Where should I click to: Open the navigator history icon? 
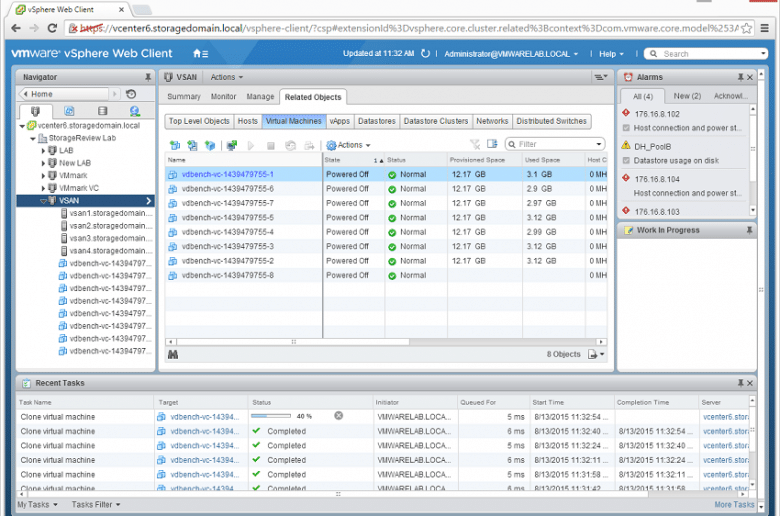click(x=131, y=94)
